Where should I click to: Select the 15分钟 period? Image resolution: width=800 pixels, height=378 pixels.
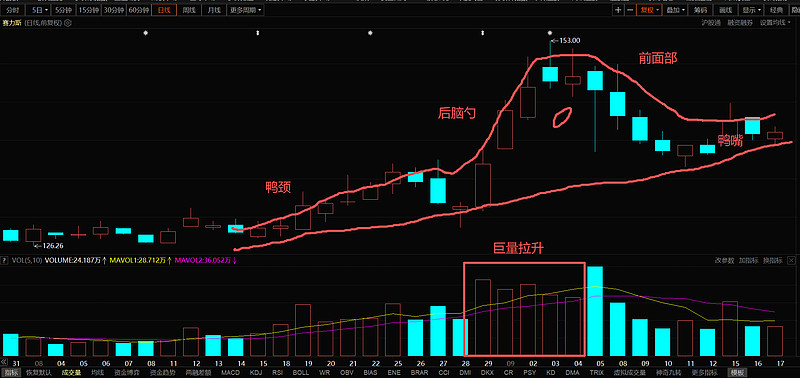[88, 10]
